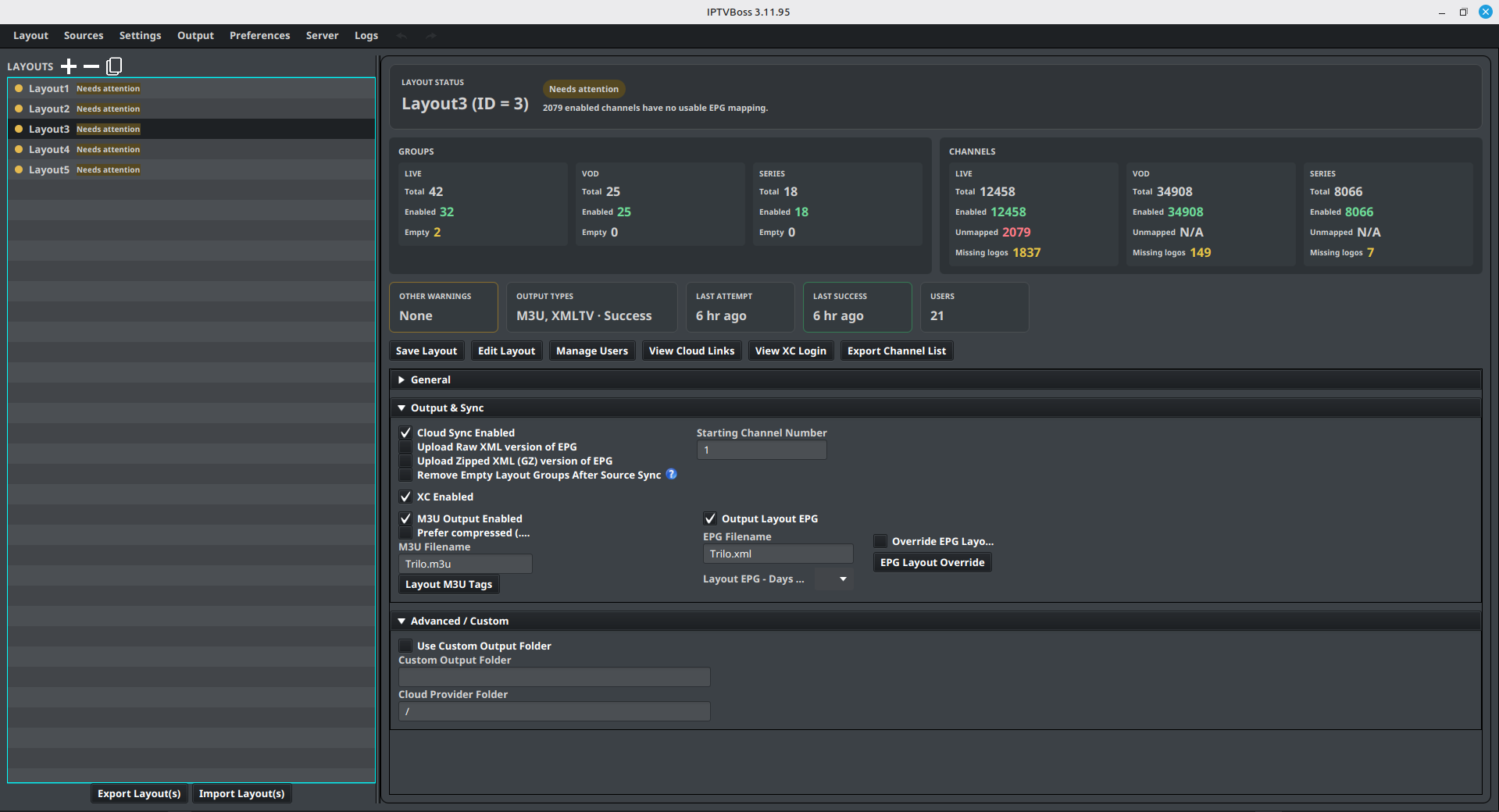Click View XC Login button
The image size is (1499, 812).
click(791, 351)
